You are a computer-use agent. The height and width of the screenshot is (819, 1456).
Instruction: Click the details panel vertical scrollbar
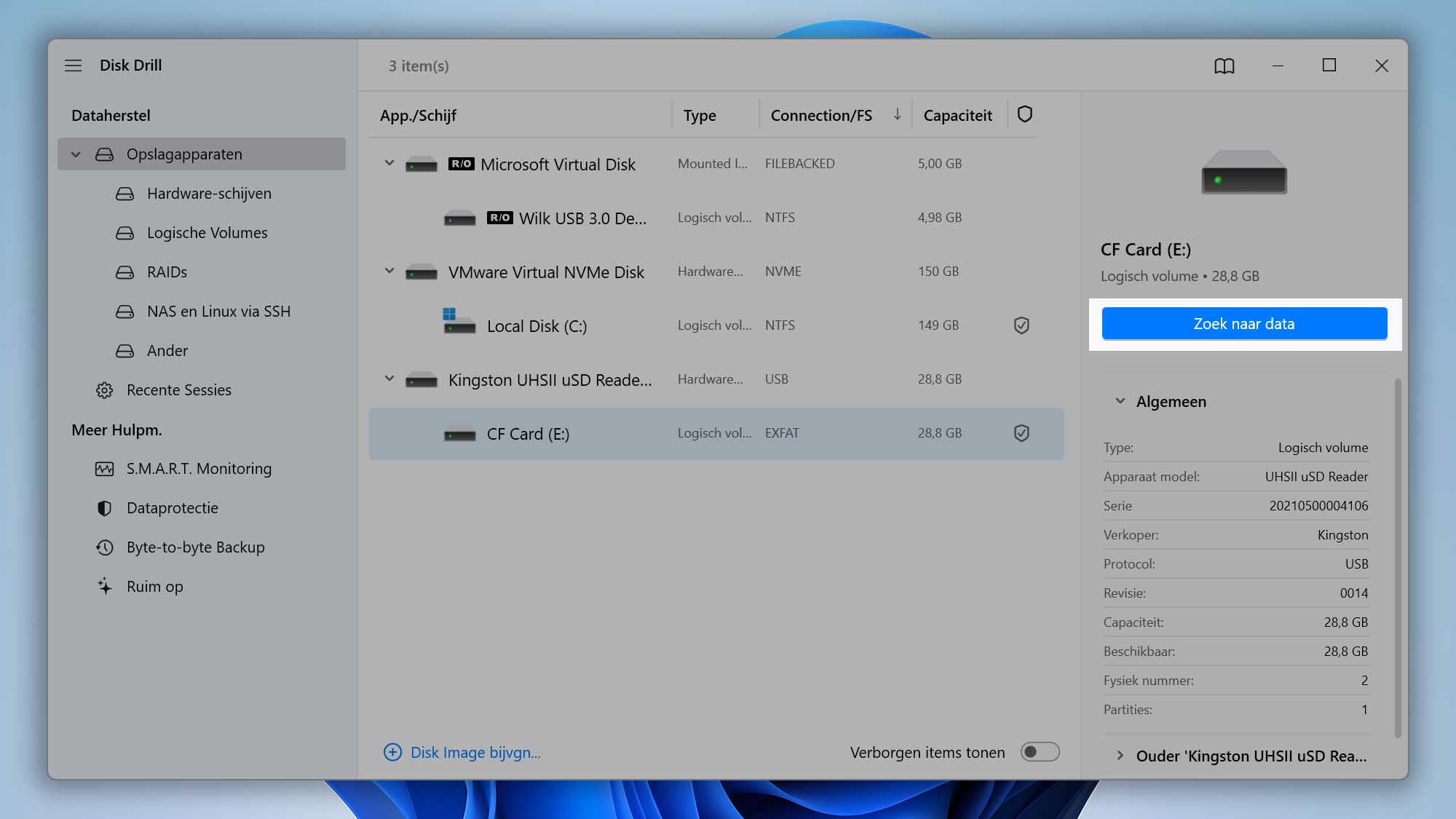1397,558
